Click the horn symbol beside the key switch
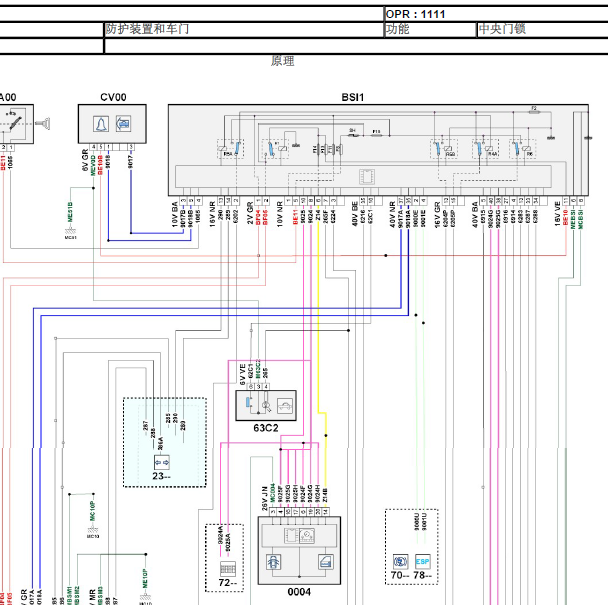Viewport: 608px width, 605px height. click(x=43, y=123)
